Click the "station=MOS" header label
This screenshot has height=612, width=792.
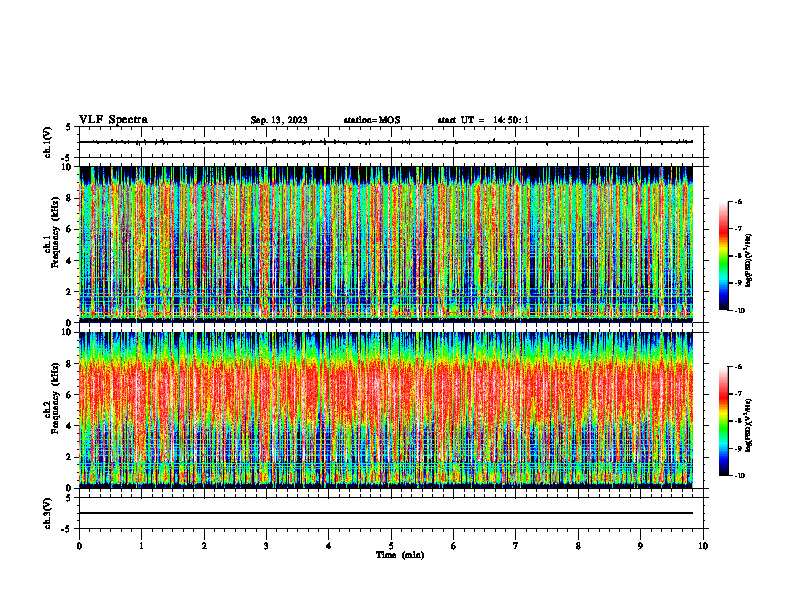tap(372, 120)
